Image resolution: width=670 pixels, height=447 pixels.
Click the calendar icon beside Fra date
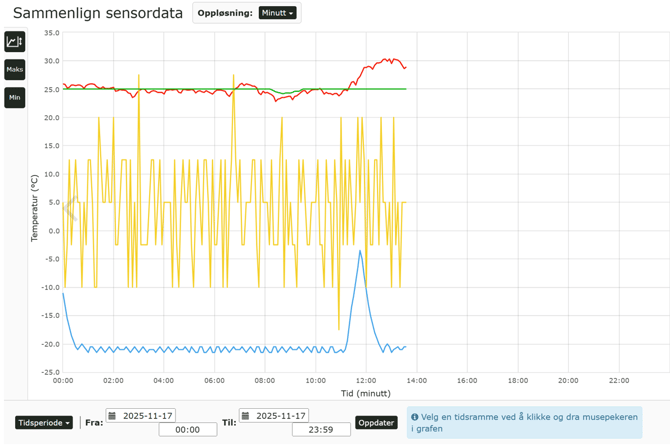coord(112,416)
